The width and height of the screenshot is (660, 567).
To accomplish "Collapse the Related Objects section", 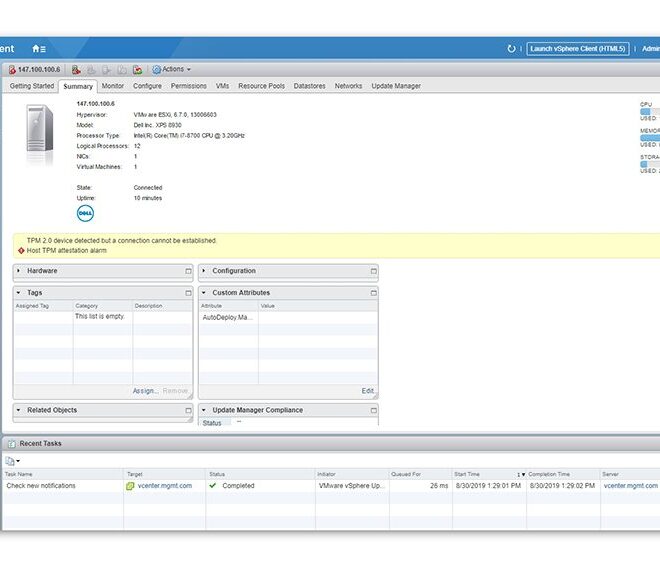I will (x=20, y=410).
